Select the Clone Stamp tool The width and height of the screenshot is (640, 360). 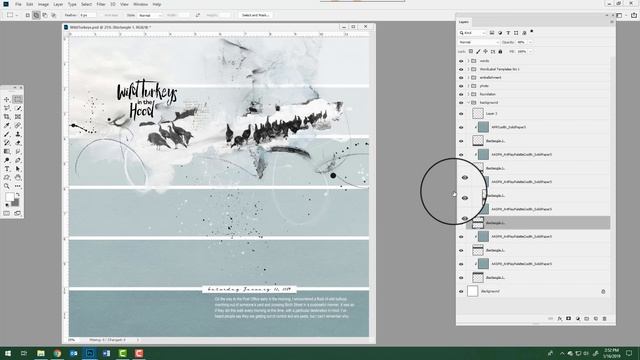pos(18,134)
